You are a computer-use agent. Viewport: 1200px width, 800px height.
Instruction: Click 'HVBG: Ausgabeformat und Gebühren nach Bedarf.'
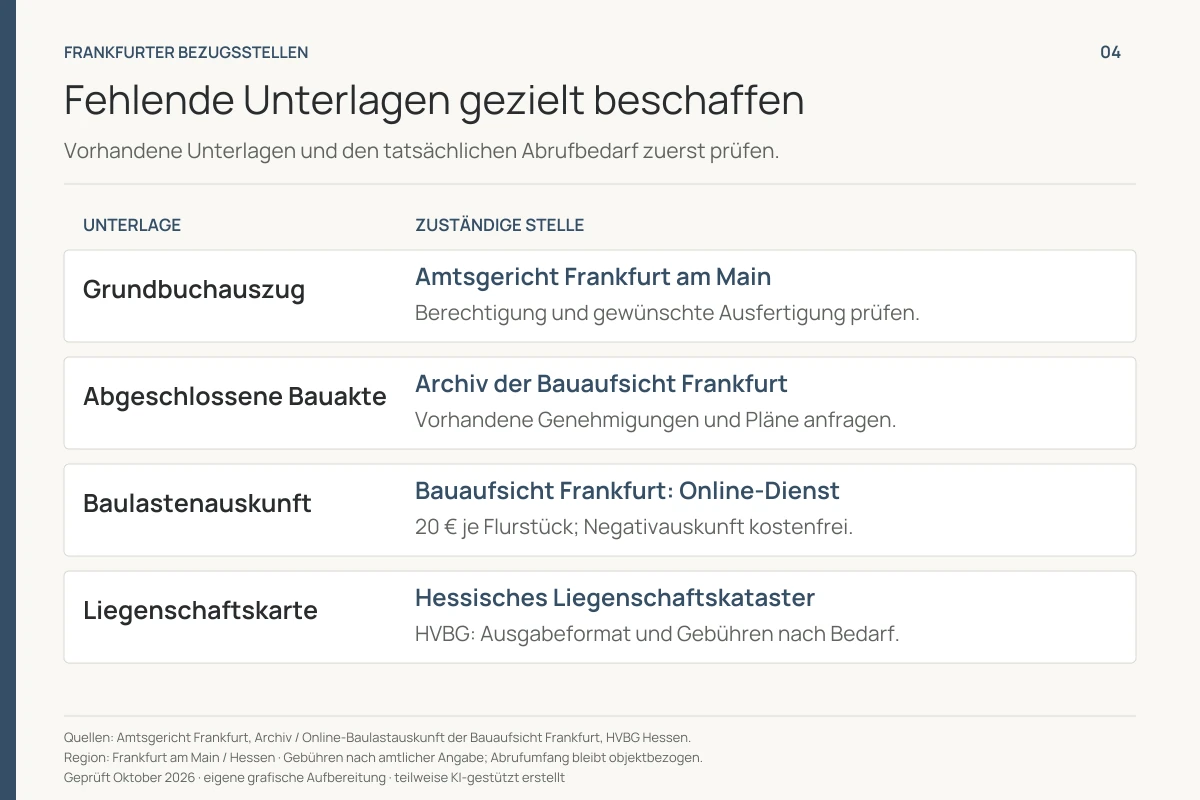coord(657,634)
